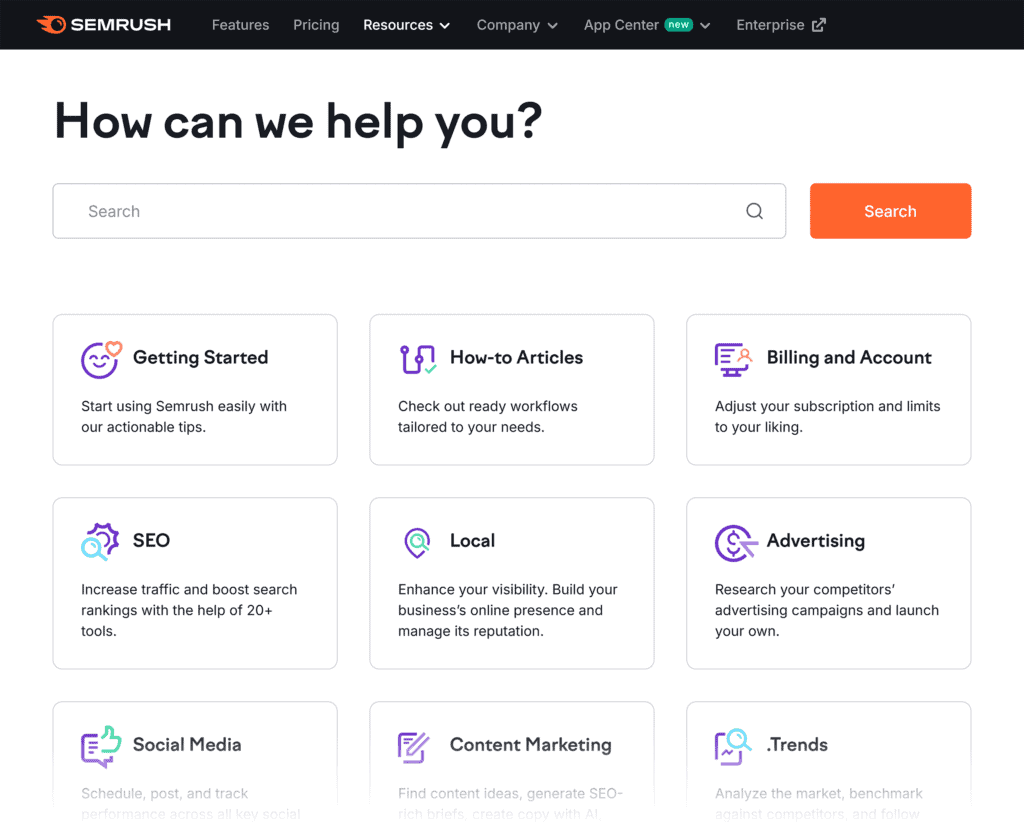The width and height of the screenshot is (1024, 830).
Task: Expand the Company dropdown menu
Action: tap(517, 25)
